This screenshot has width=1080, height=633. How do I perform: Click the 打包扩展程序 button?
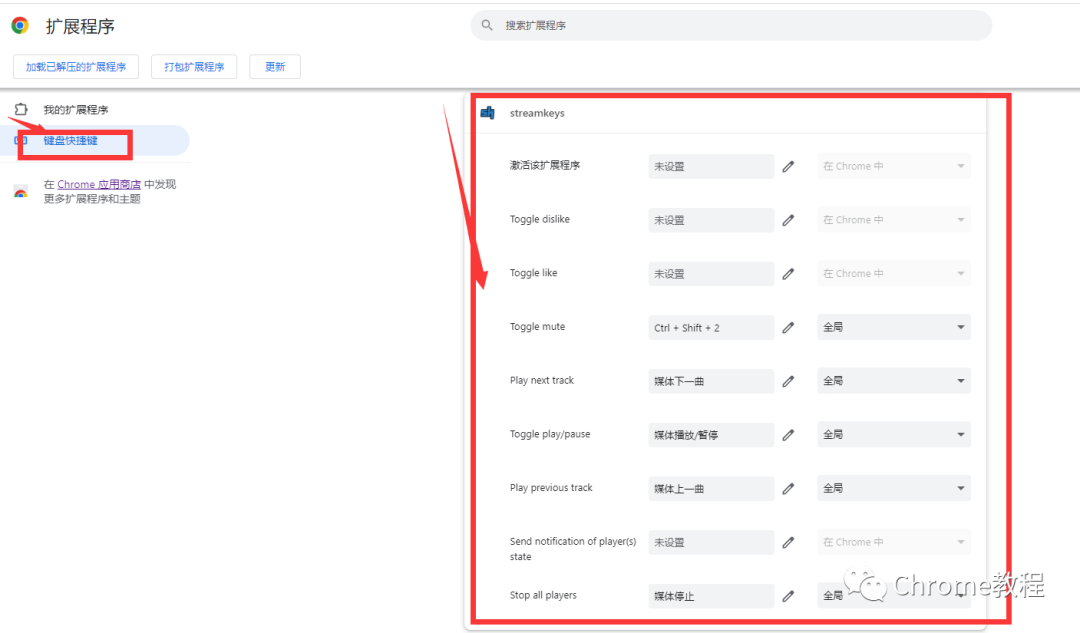194,67
